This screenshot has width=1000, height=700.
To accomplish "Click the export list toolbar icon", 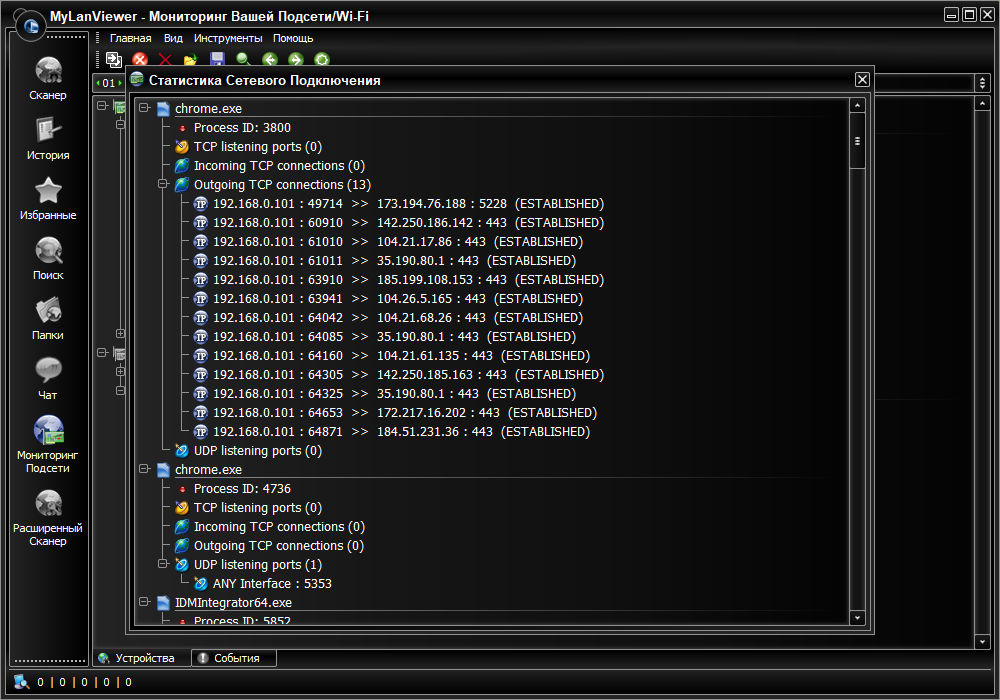I will click(114, 59).
